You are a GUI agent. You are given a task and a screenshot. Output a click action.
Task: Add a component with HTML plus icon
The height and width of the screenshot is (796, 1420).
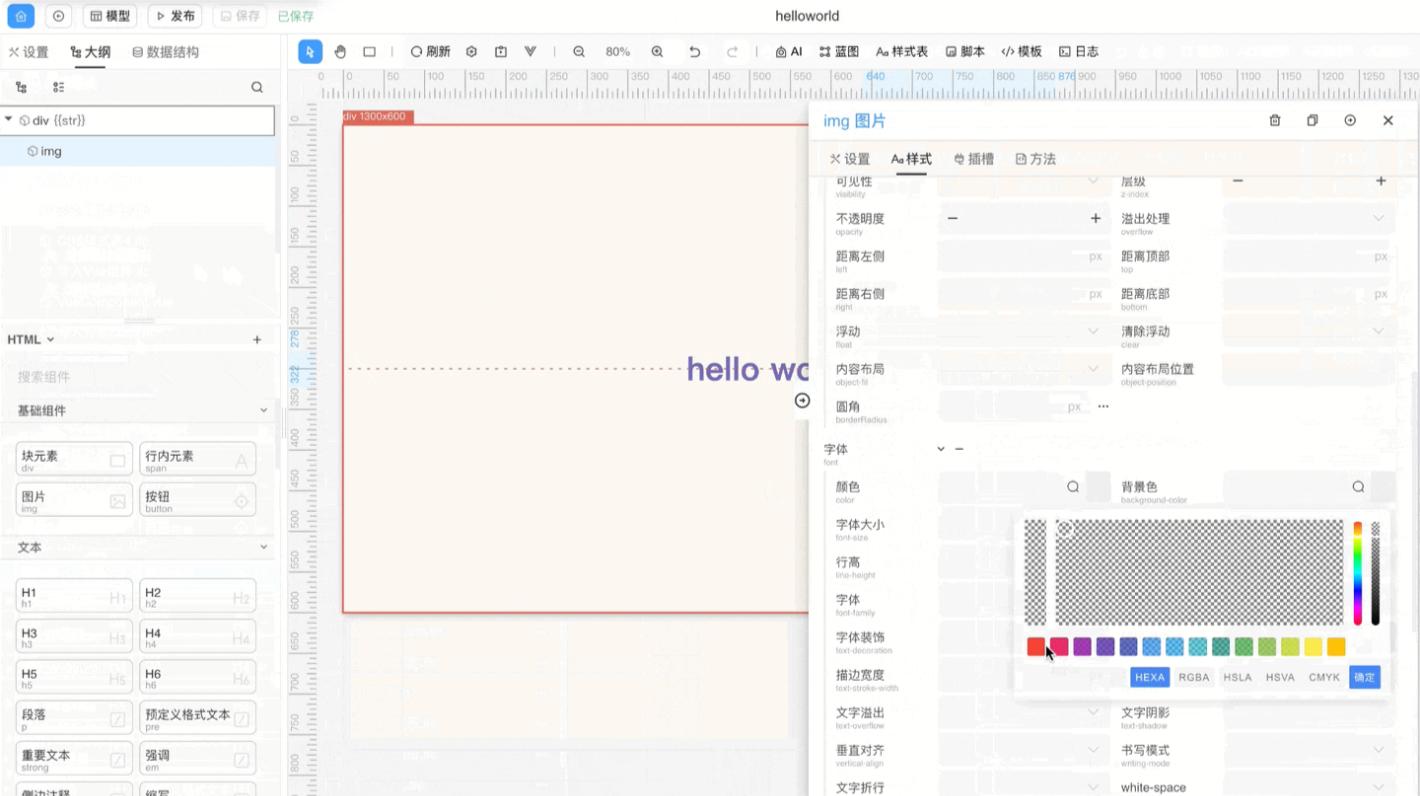(x=257, y=340)
